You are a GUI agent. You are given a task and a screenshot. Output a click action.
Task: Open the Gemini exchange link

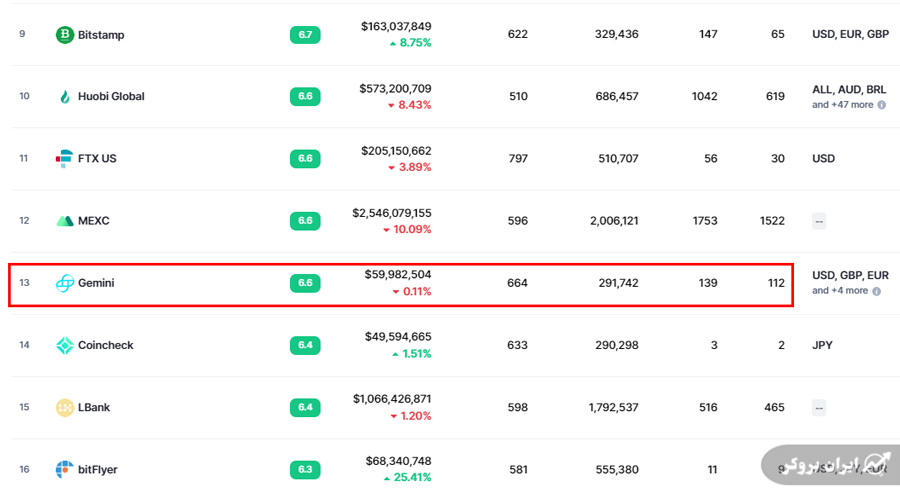(96, 283)
